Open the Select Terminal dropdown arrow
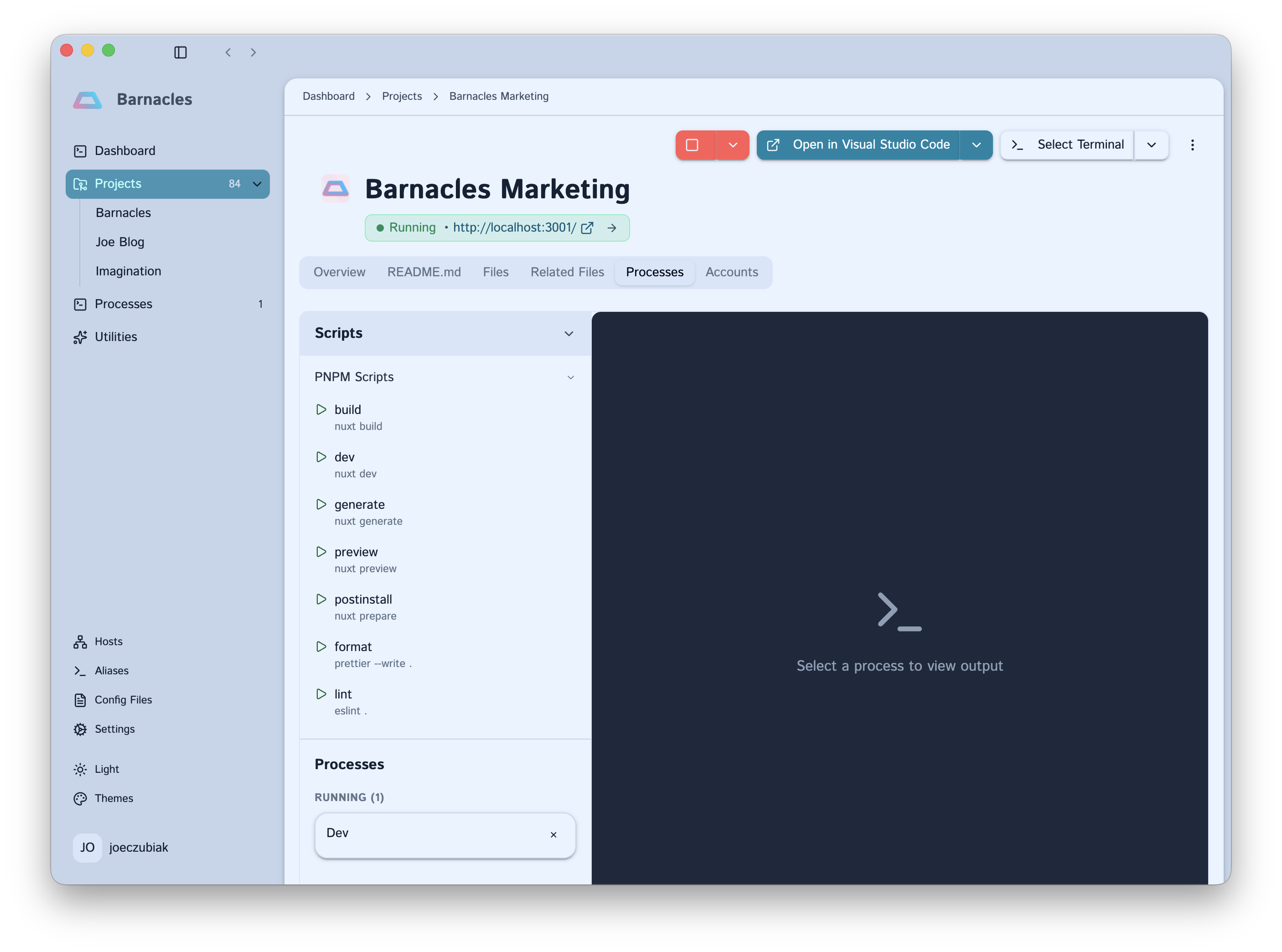 click(x=1151, y=145)
